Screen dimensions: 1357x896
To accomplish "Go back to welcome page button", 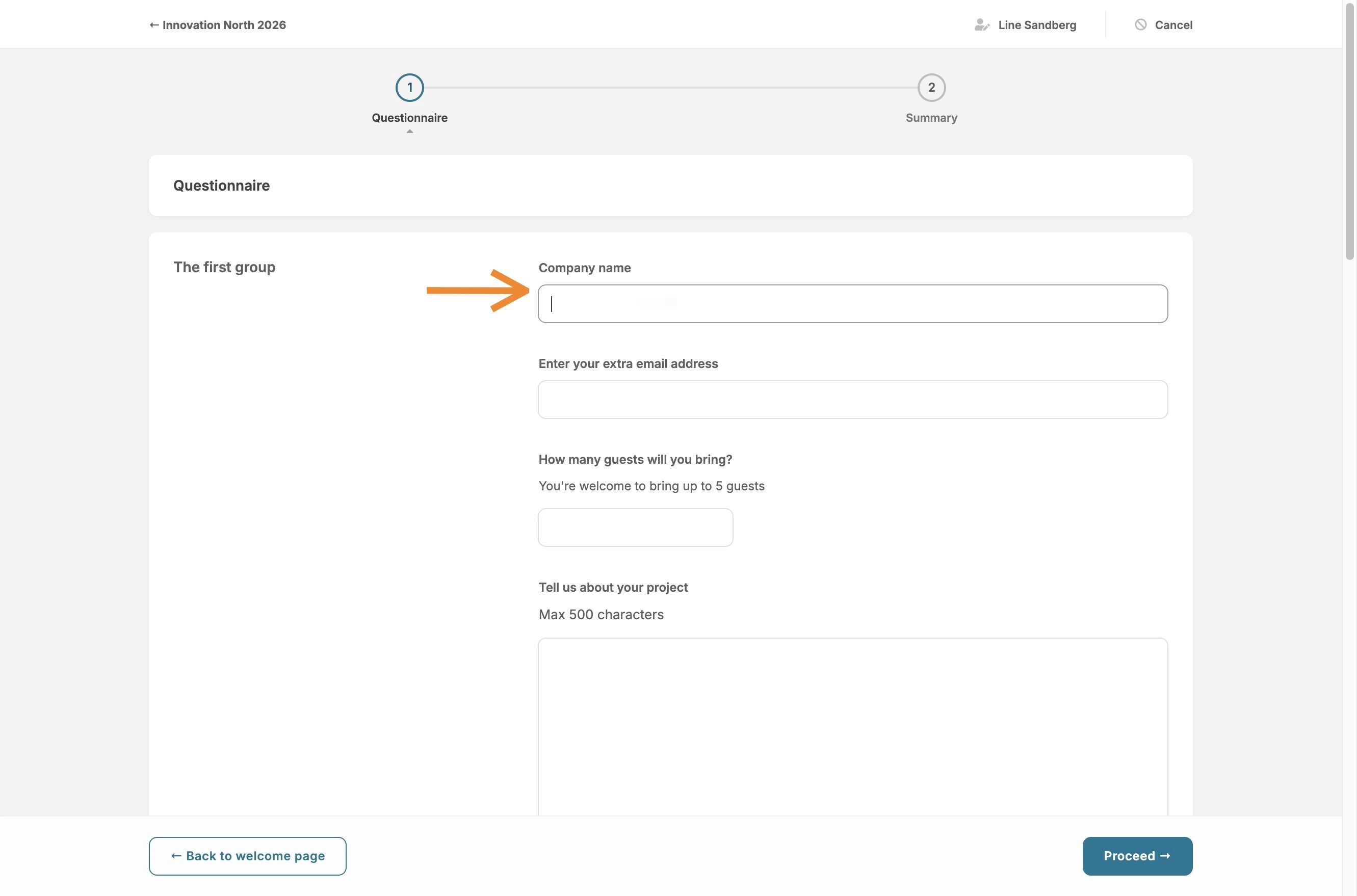I will 247,855.
